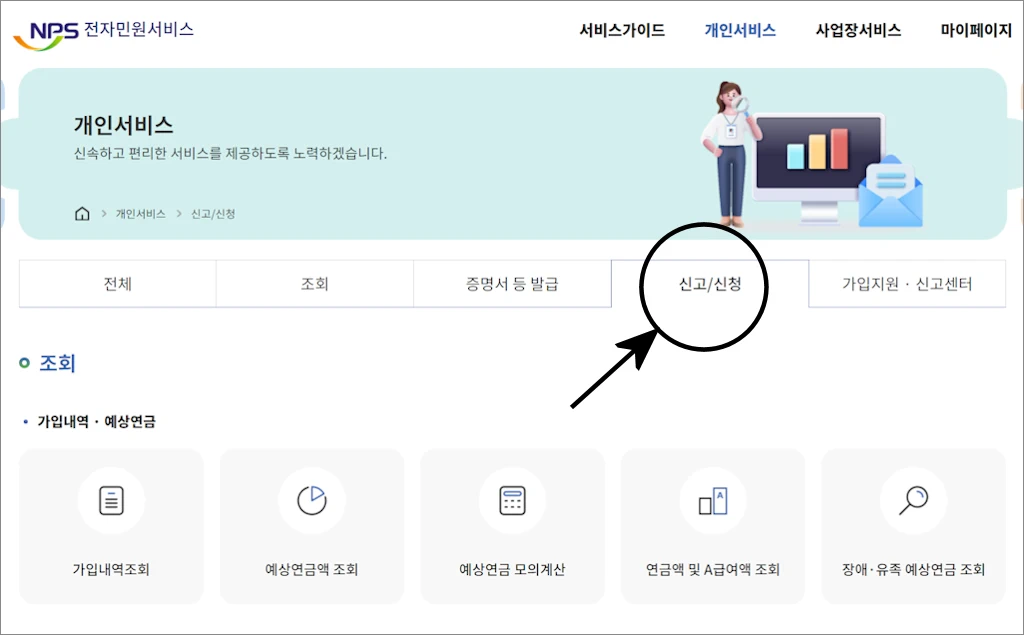Click the 예상연금액 조회 pie chart icon

(x=312, y=500)
